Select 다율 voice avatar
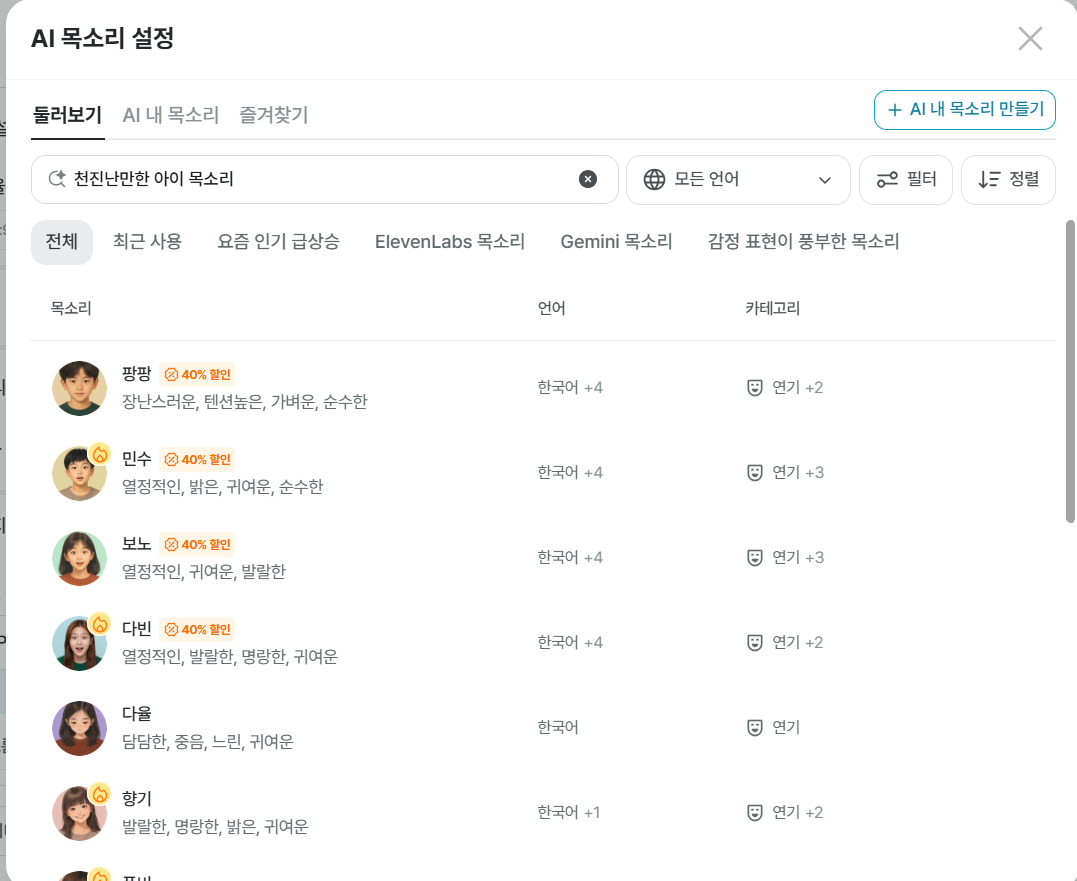The image size is (1077, 881). 80,728
